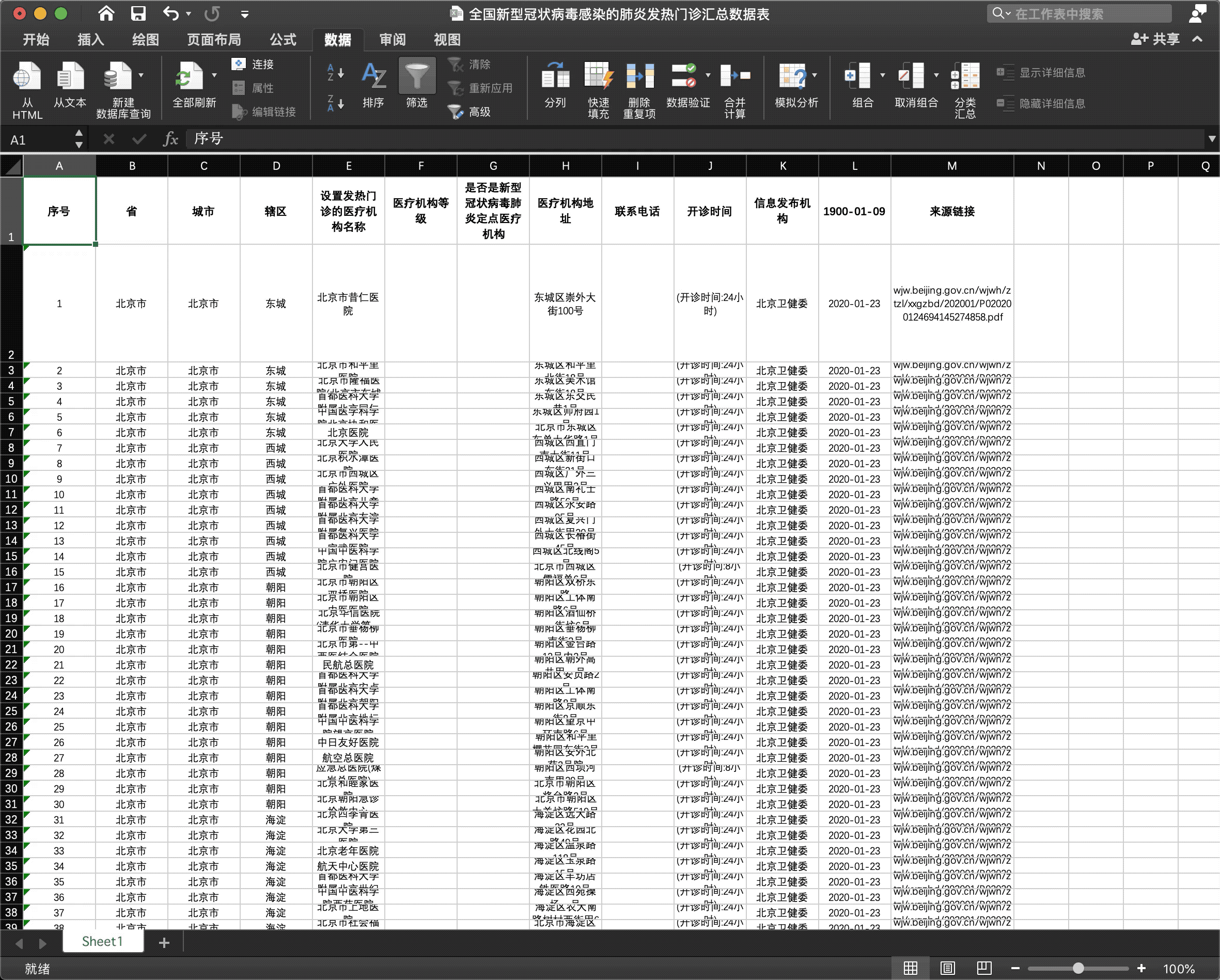This screenshot has width=1220, height=980.
Task: Click Remove Duplicates (删除重复项) icon
Action: click(639, 77)
